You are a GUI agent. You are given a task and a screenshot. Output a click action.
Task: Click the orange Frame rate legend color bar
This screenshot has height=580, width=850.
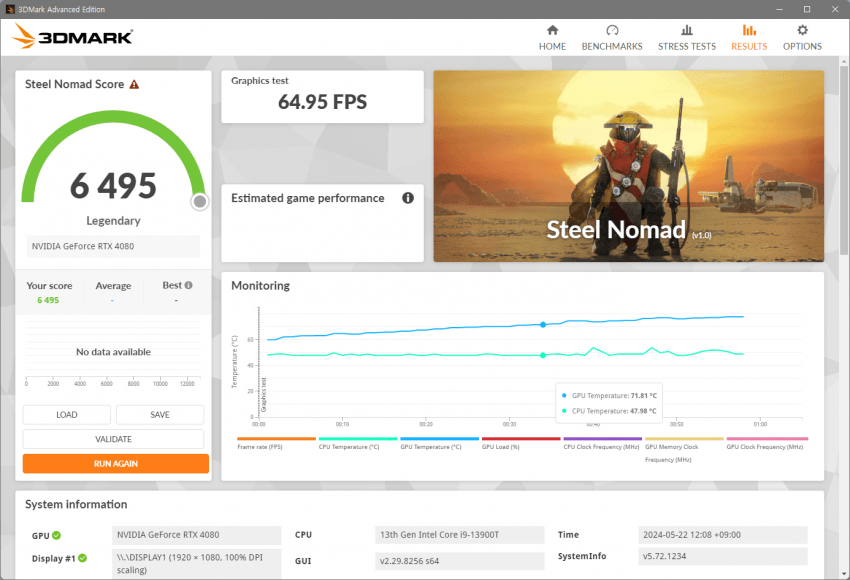pyautogui.click(x=276, y=439)
